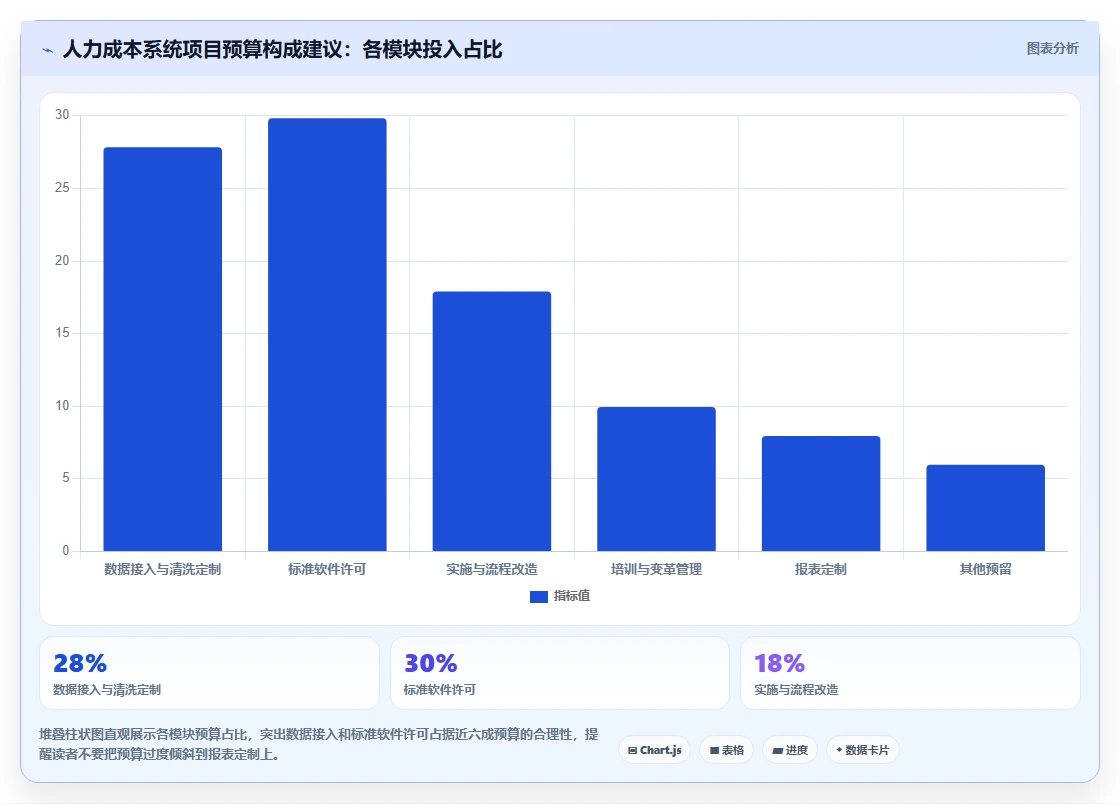Image resolution: width=1120 pixels, height=804 pixels.
Task: Open the 18% 实施与流程改造 card
Action: pyautogui.click(x=910, y=673)
